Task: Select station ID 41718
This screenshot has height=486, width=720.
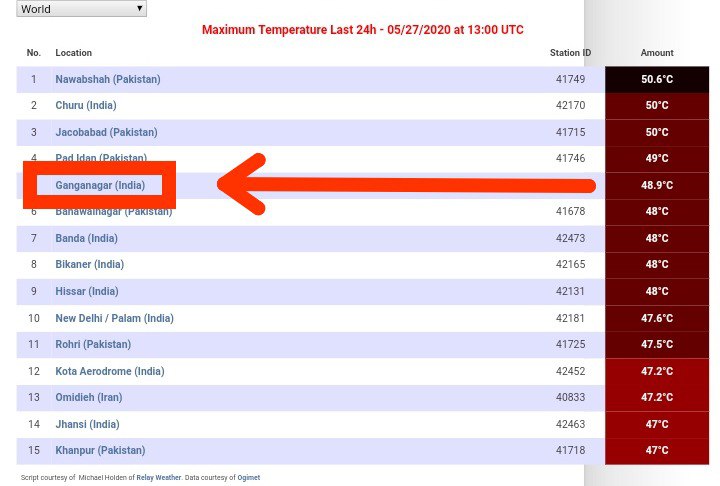Action: [570, 450]
